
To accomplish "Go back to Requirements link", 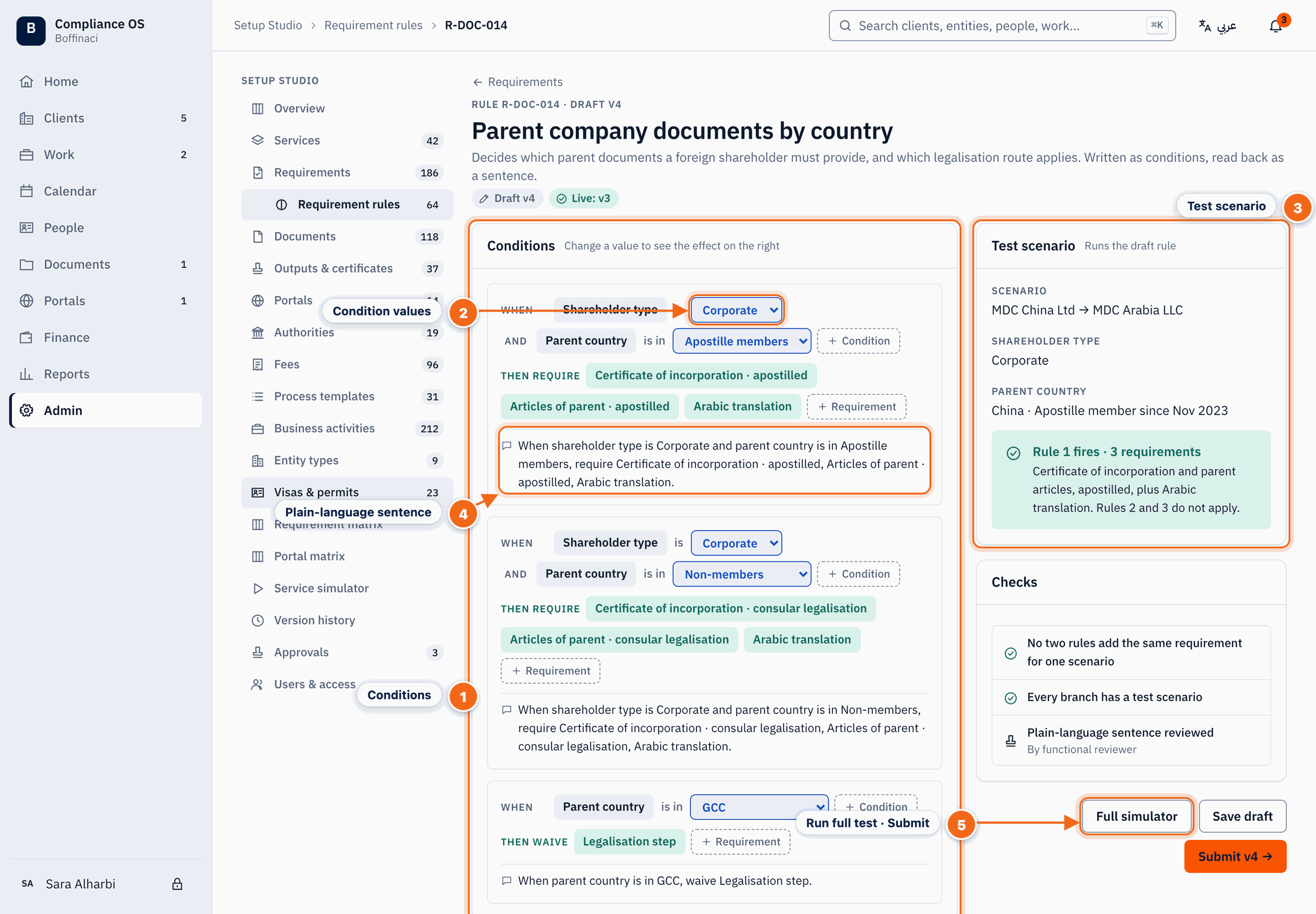I will pos(518,82).
